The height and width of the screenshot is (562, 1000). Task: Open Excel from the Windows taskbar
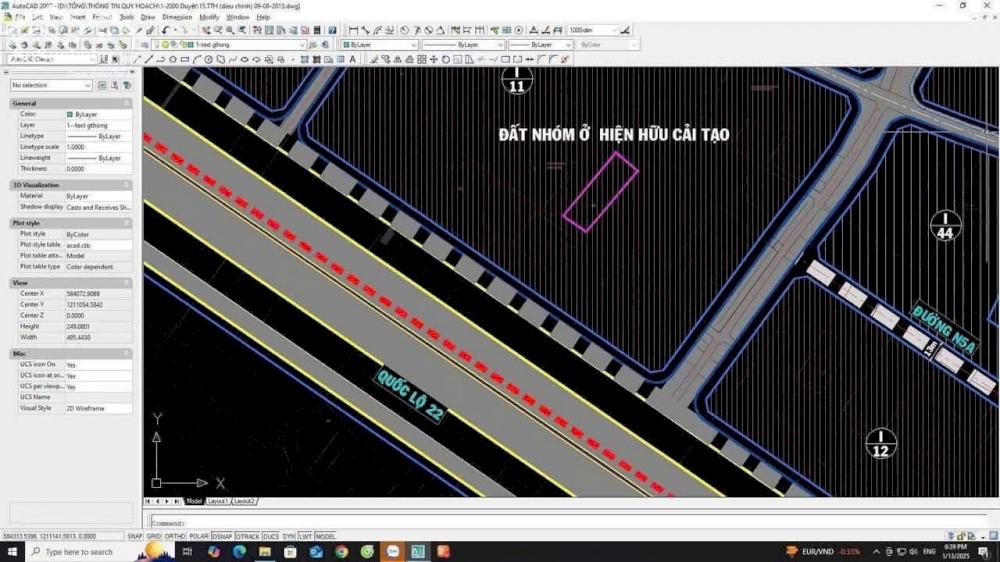click(417, 551)
